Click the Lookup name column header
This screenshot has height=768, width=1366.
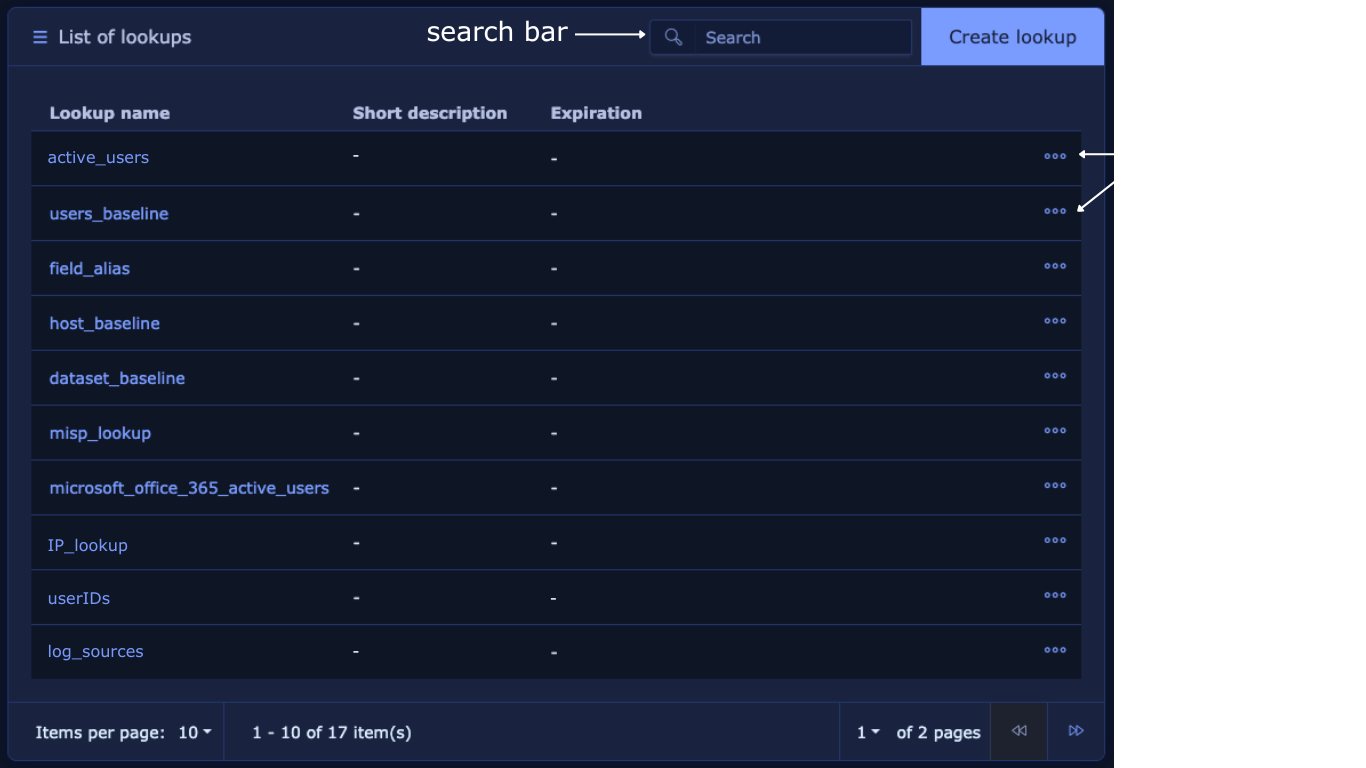(x=110, y=113)
